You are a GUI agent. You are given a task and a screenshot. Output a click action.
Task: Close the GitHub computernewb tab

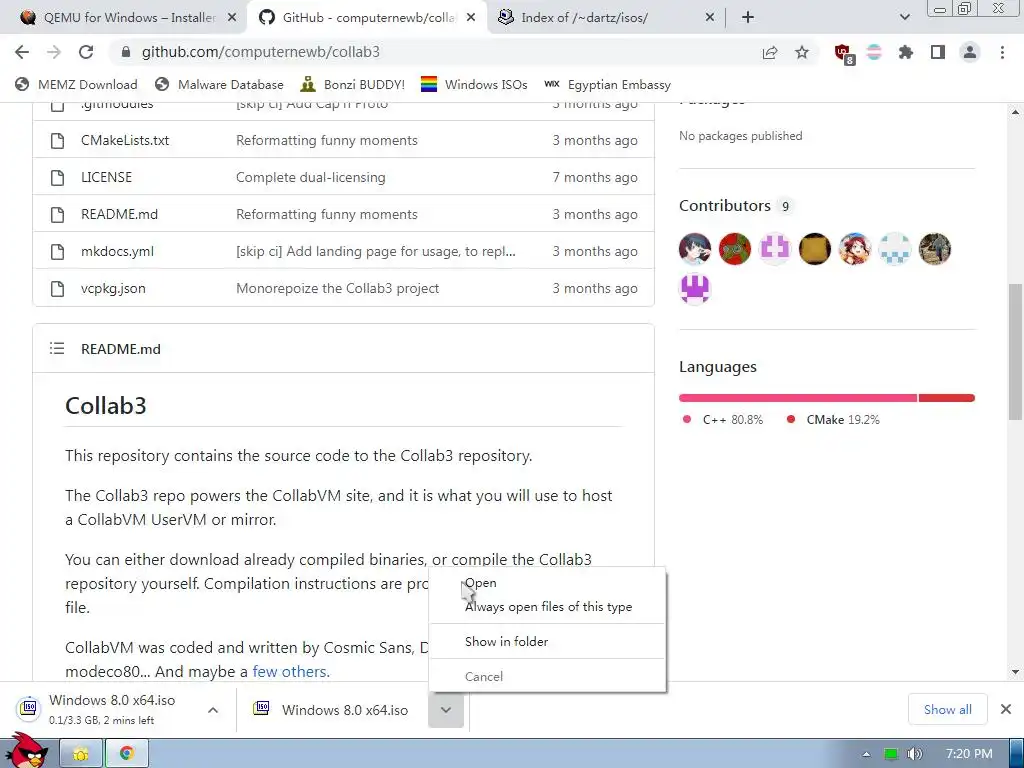point(471,18)
